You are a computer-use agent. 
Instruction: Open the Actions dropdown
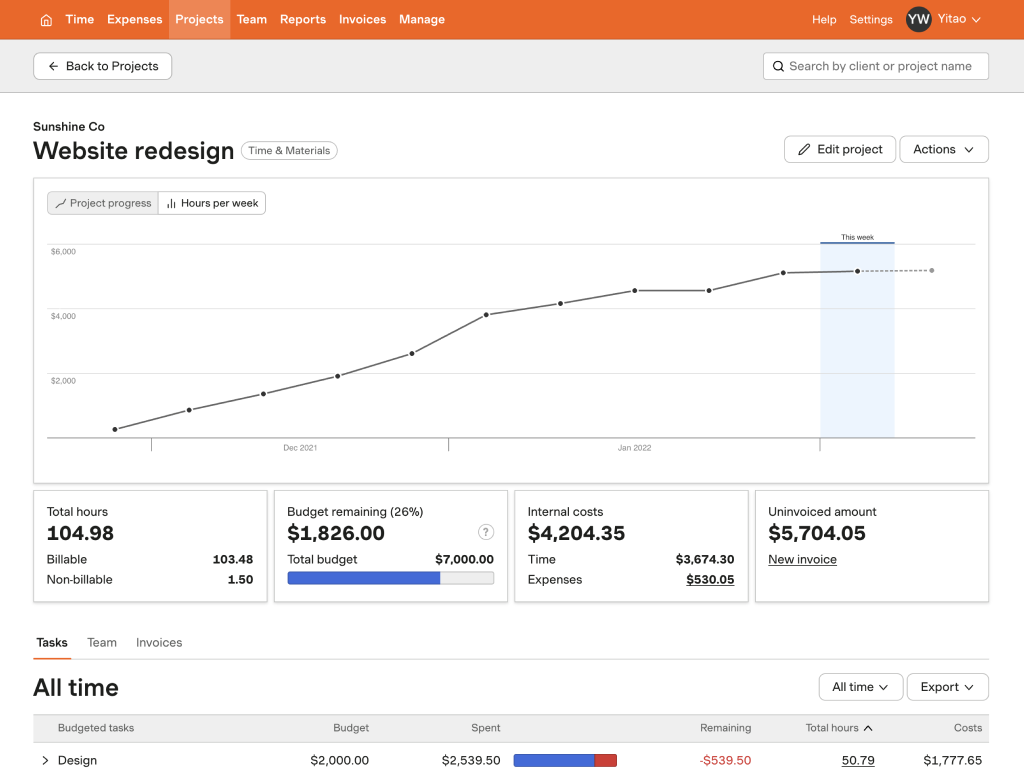pos(943,149)
